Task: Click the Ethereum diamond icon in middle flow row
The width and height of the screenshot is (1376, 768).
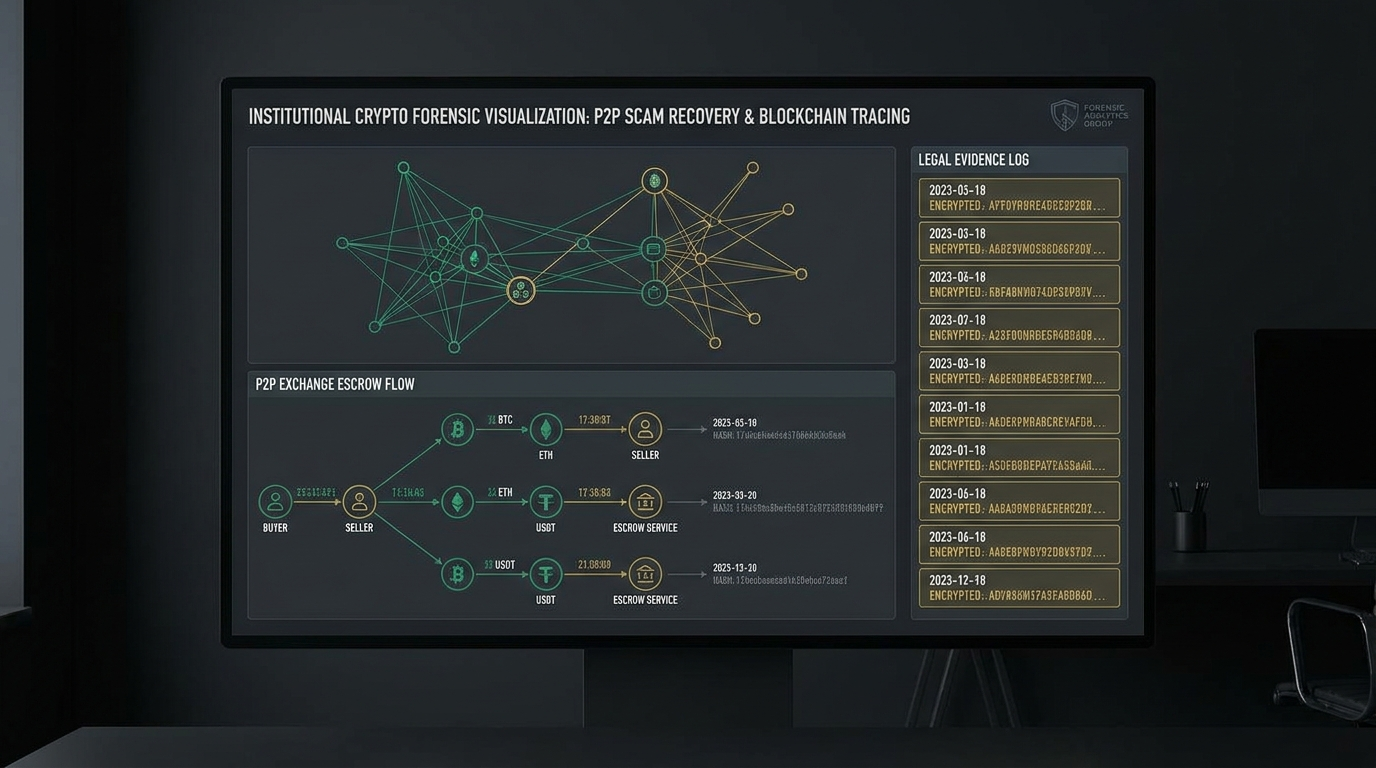Action: (458, 501)
